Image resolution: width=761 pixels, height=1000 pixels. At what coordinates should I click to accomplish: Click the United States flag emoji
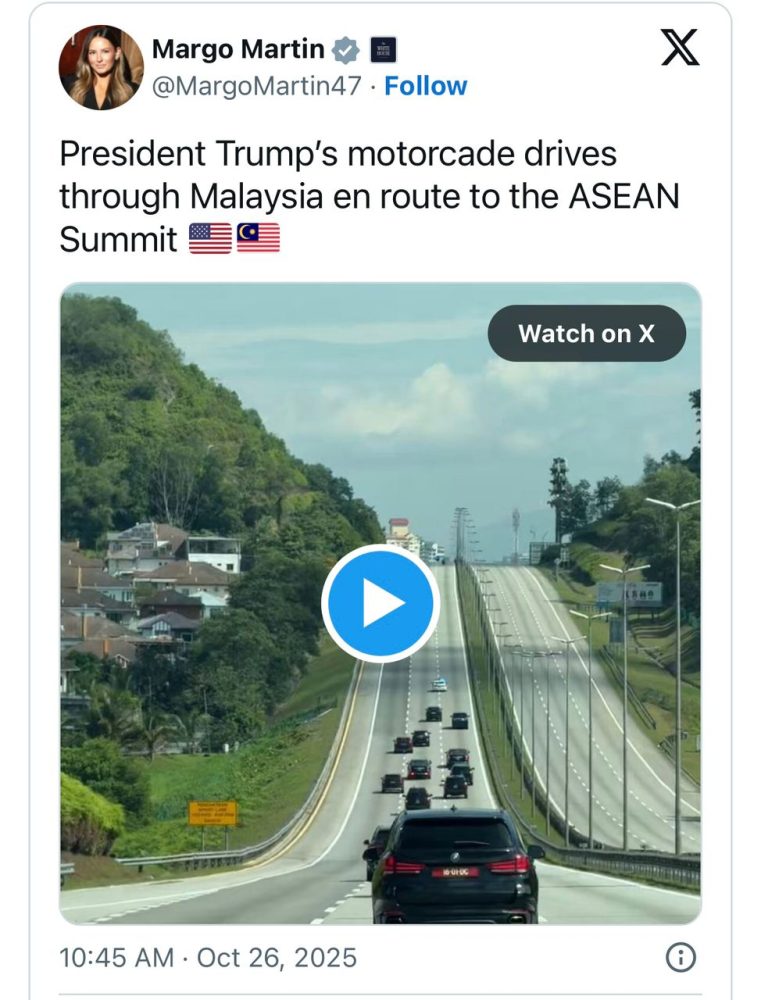pos(210,238)
